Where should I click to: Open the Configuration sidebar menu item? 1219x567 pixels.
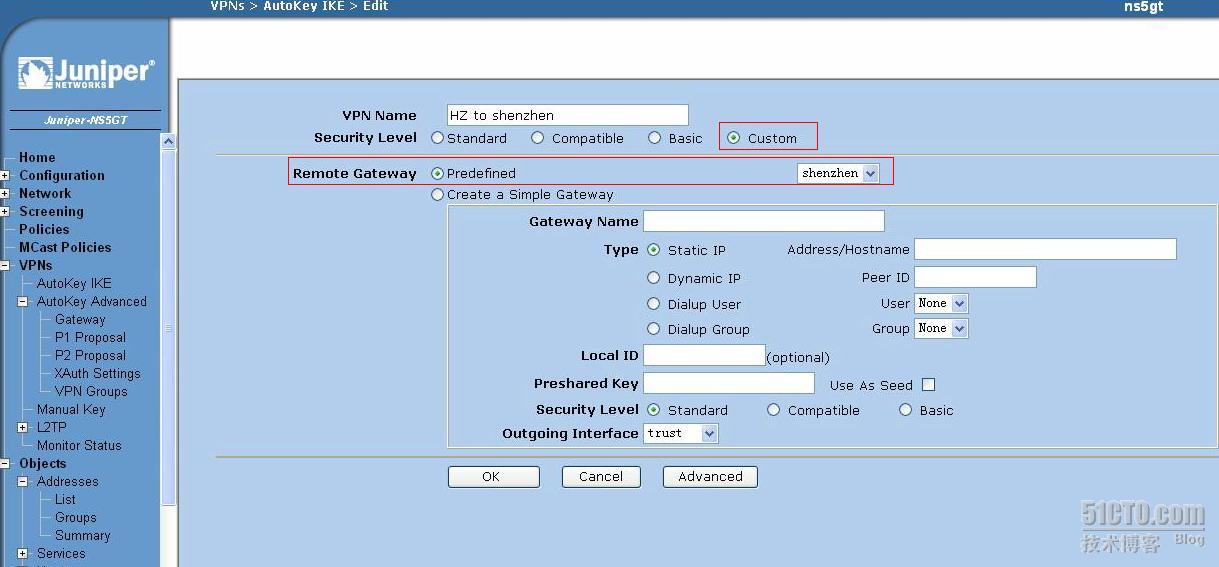[x=62, y=175]
